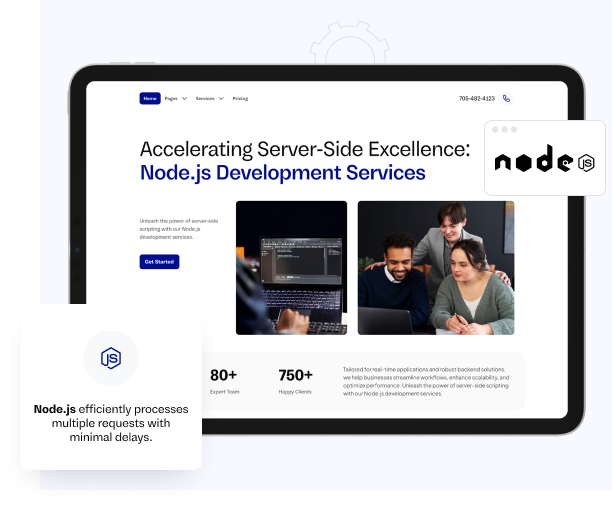612x506 pixels.
Task: Click the Get Started button
Action: [x=159, y=262]
